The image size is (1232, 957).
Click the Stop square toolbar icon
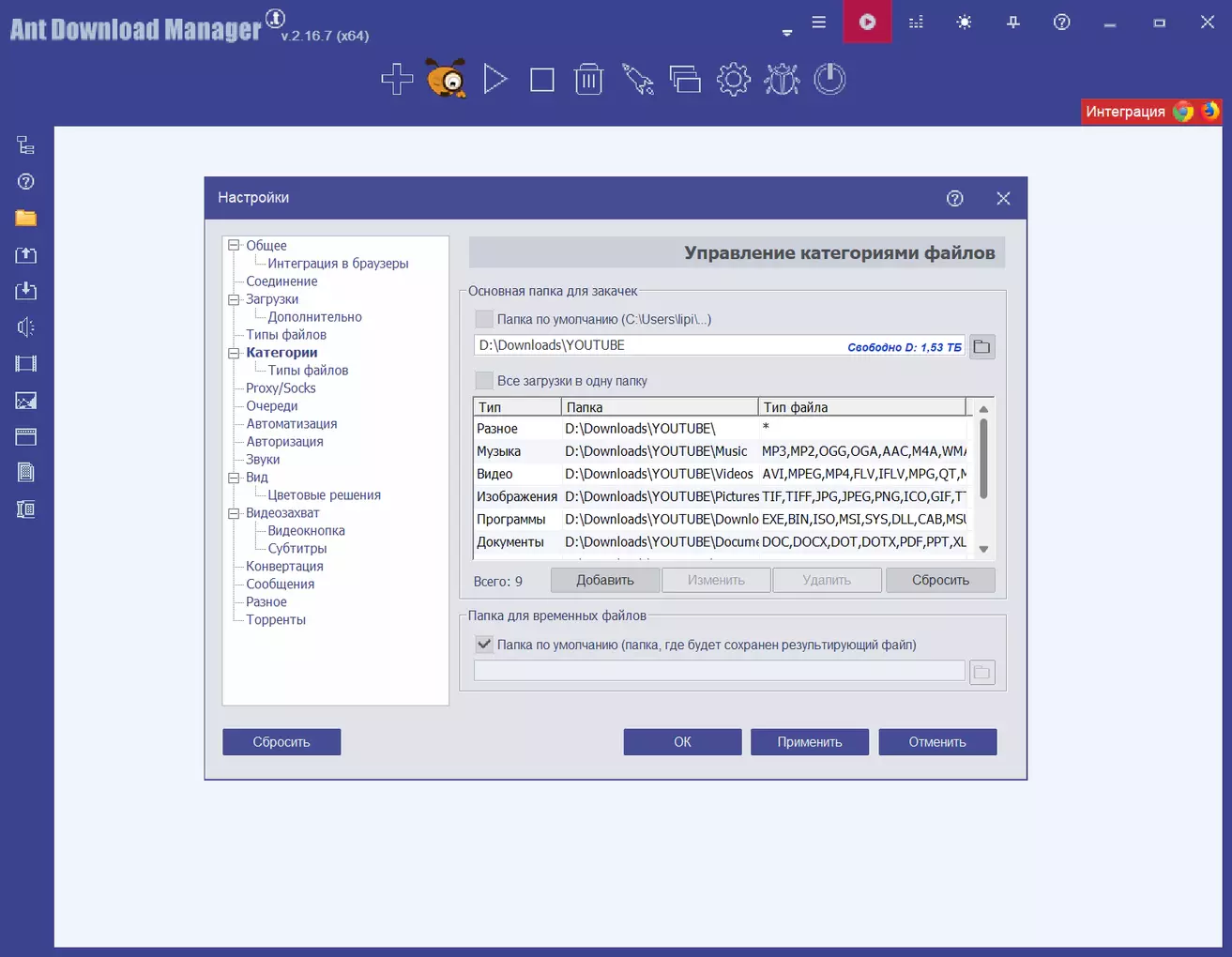click(542, 80)
